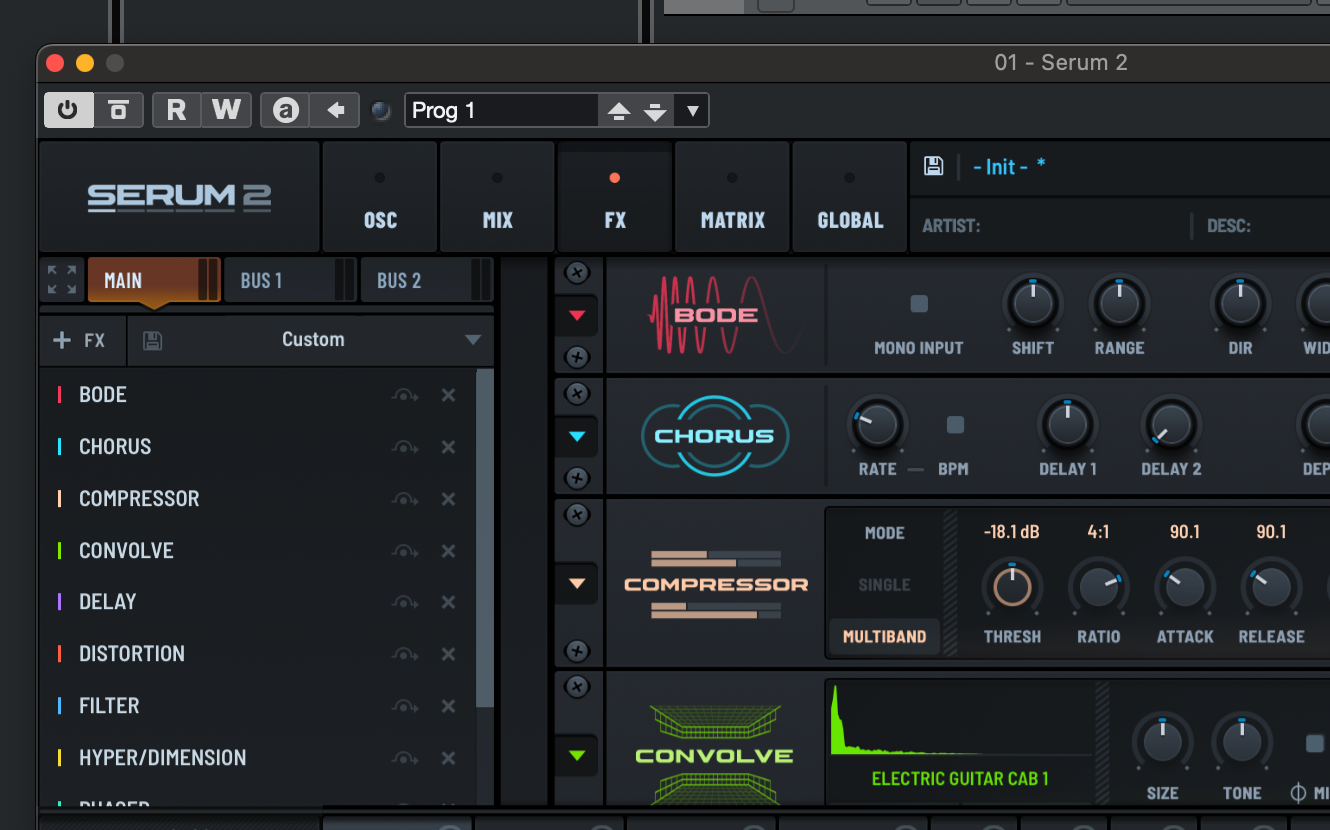Click the plugin power/bypass icon in the header

coord(68,110)
